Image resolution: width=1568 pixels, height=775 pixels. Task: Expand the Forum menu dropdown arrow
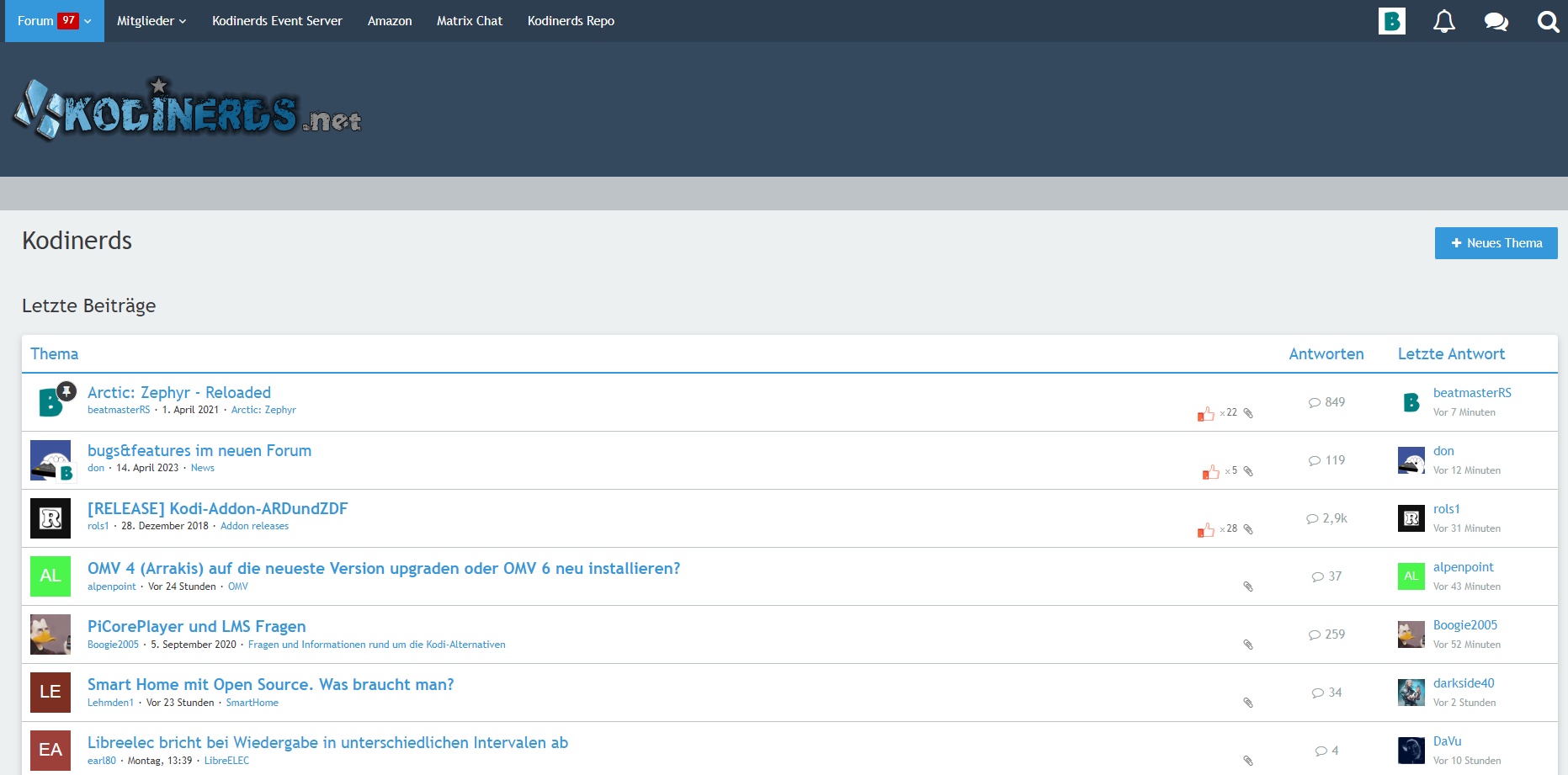(88, 21)
